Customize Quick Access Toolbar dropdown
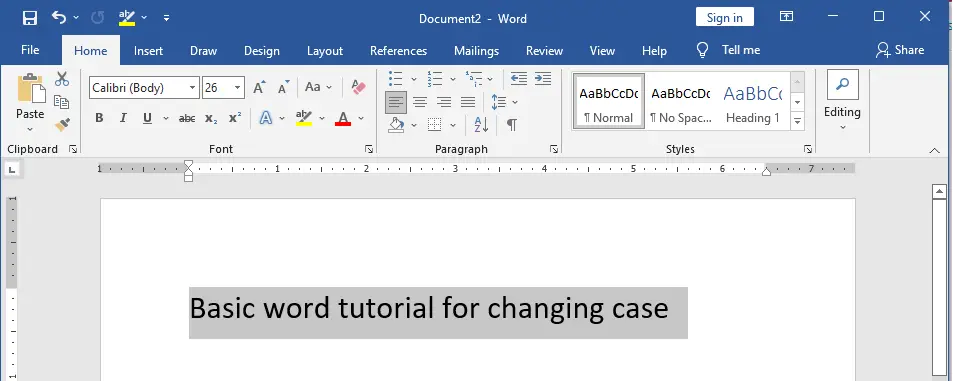The width and height of the screenshot is (953, 381). click(166, 18)
